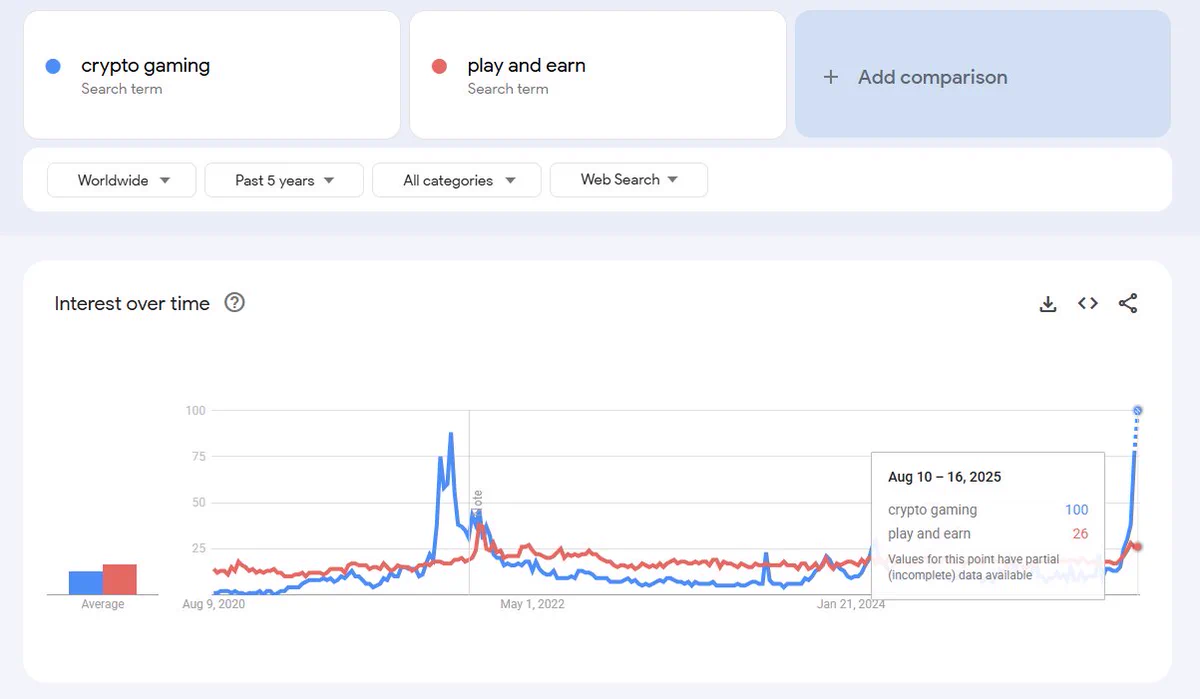The height and width of the screenshot is (699, 1200).
Task: Click the Note marker on the chart
Action: pyautogui.click(x=478, y=503)
